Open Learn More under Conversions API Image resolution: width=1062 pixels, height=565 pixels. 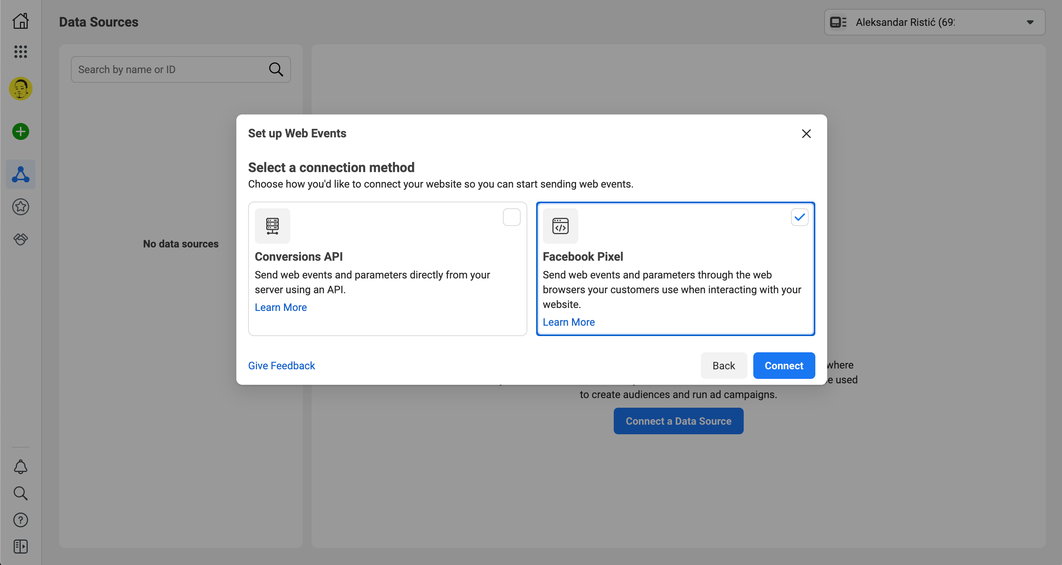[280, 308]
